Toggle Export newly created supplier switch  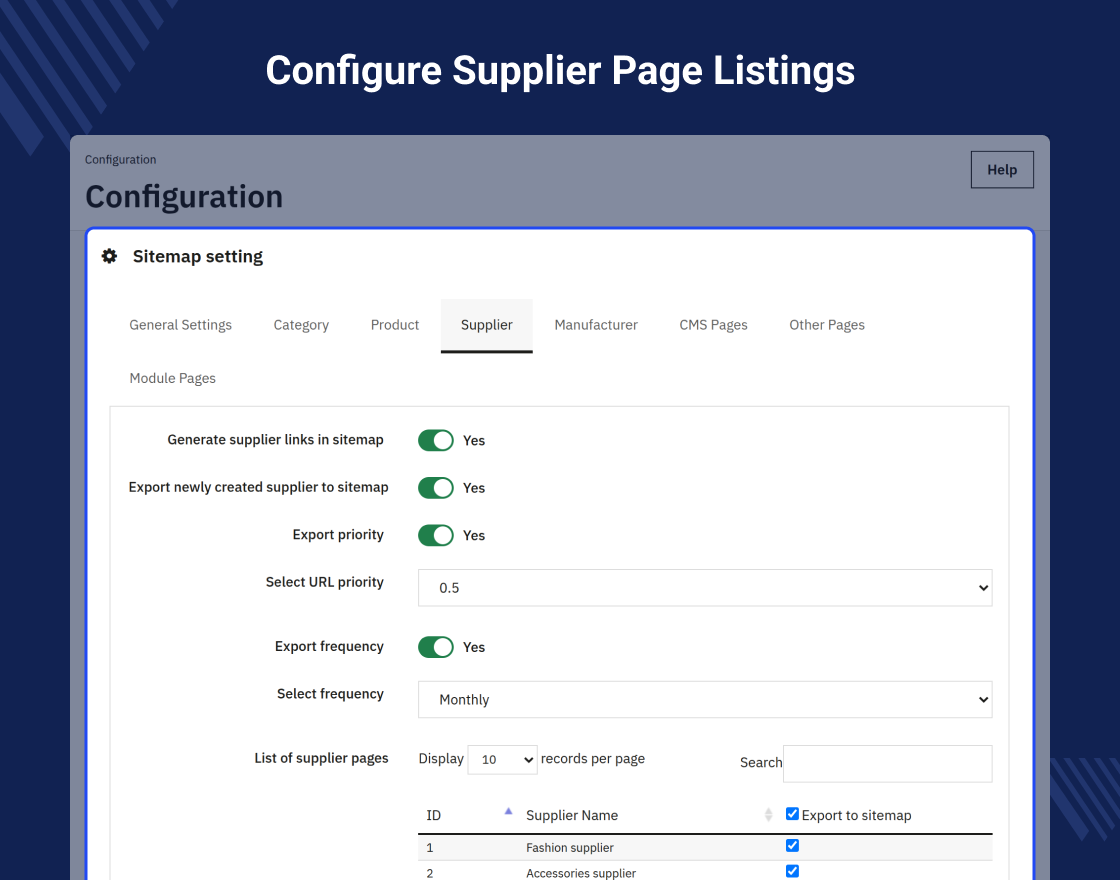(x=436, y=488)
